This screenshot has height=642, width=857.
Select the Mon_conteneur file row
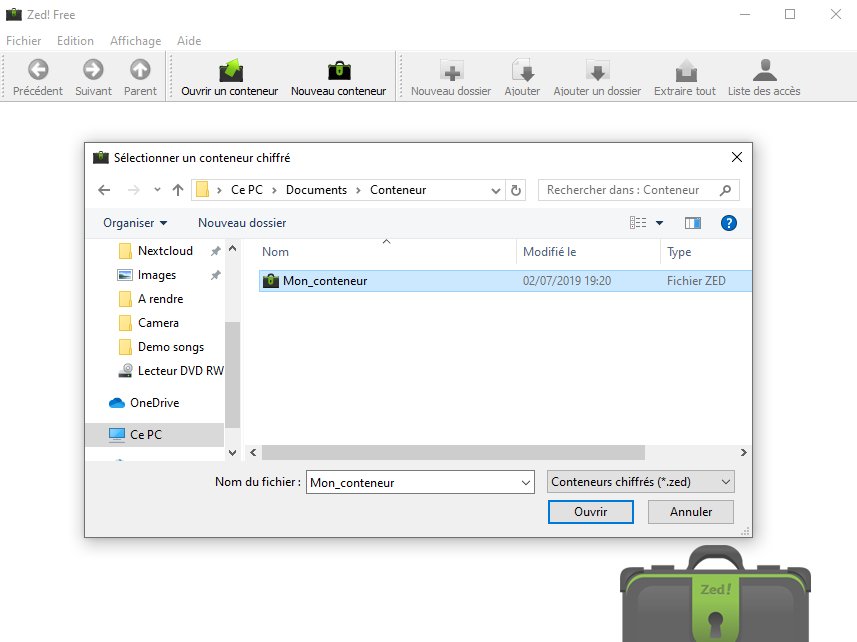(505, 281)
